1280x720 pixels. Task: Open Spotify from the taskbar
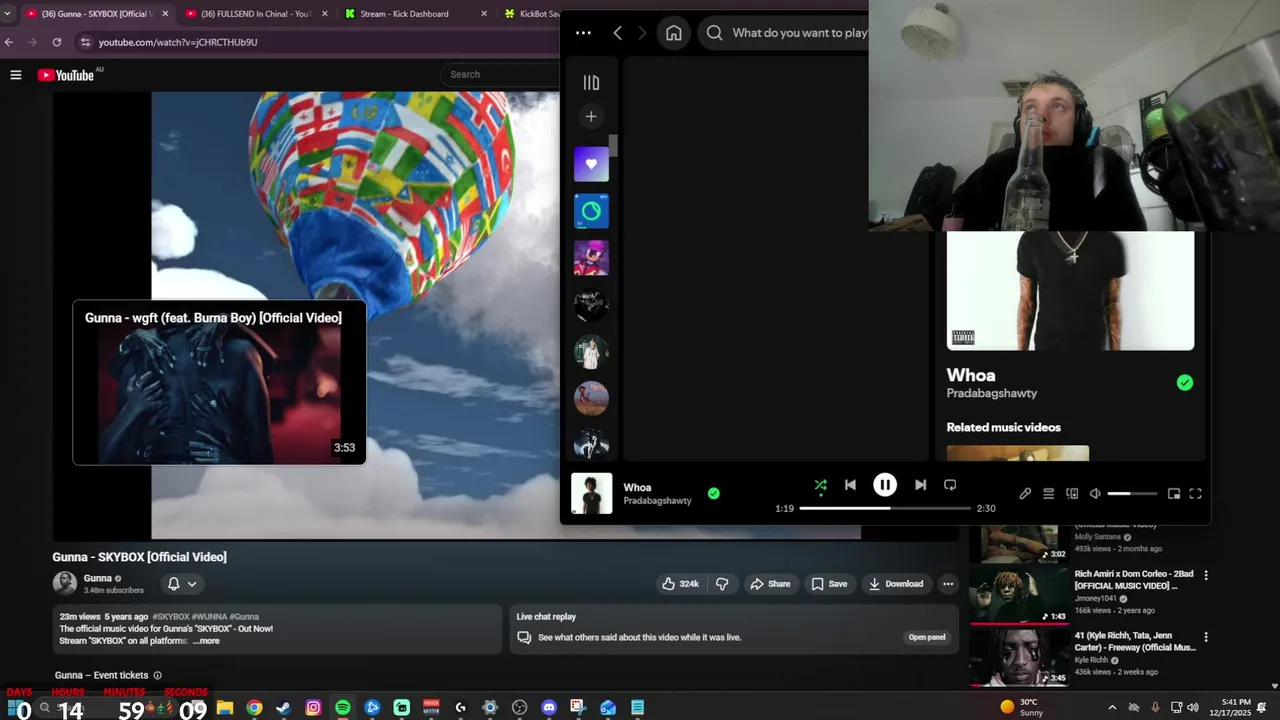343,708
